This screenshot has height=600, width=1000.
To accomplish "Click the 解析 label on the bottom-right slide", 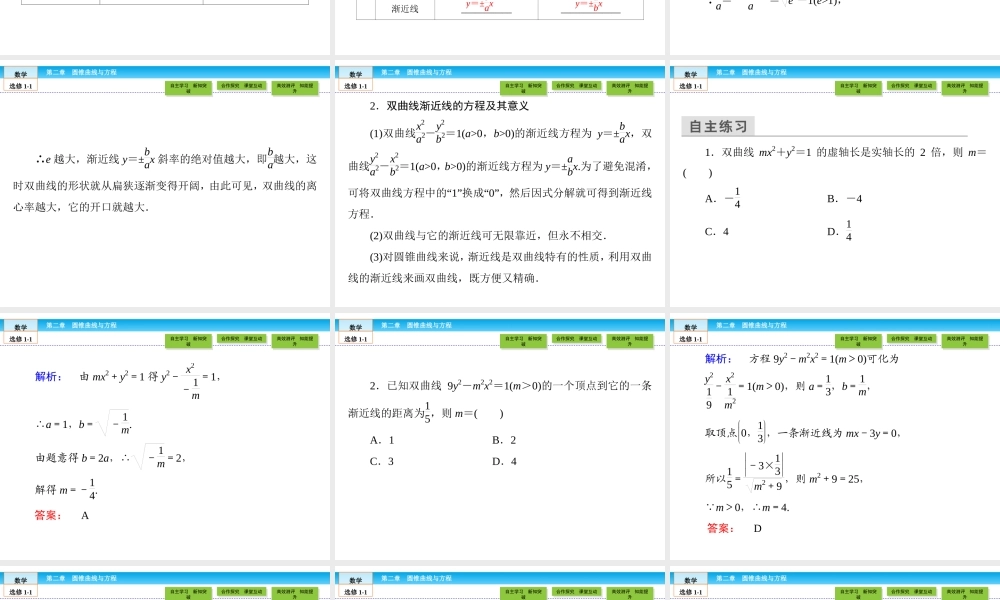I will (713, 359).
